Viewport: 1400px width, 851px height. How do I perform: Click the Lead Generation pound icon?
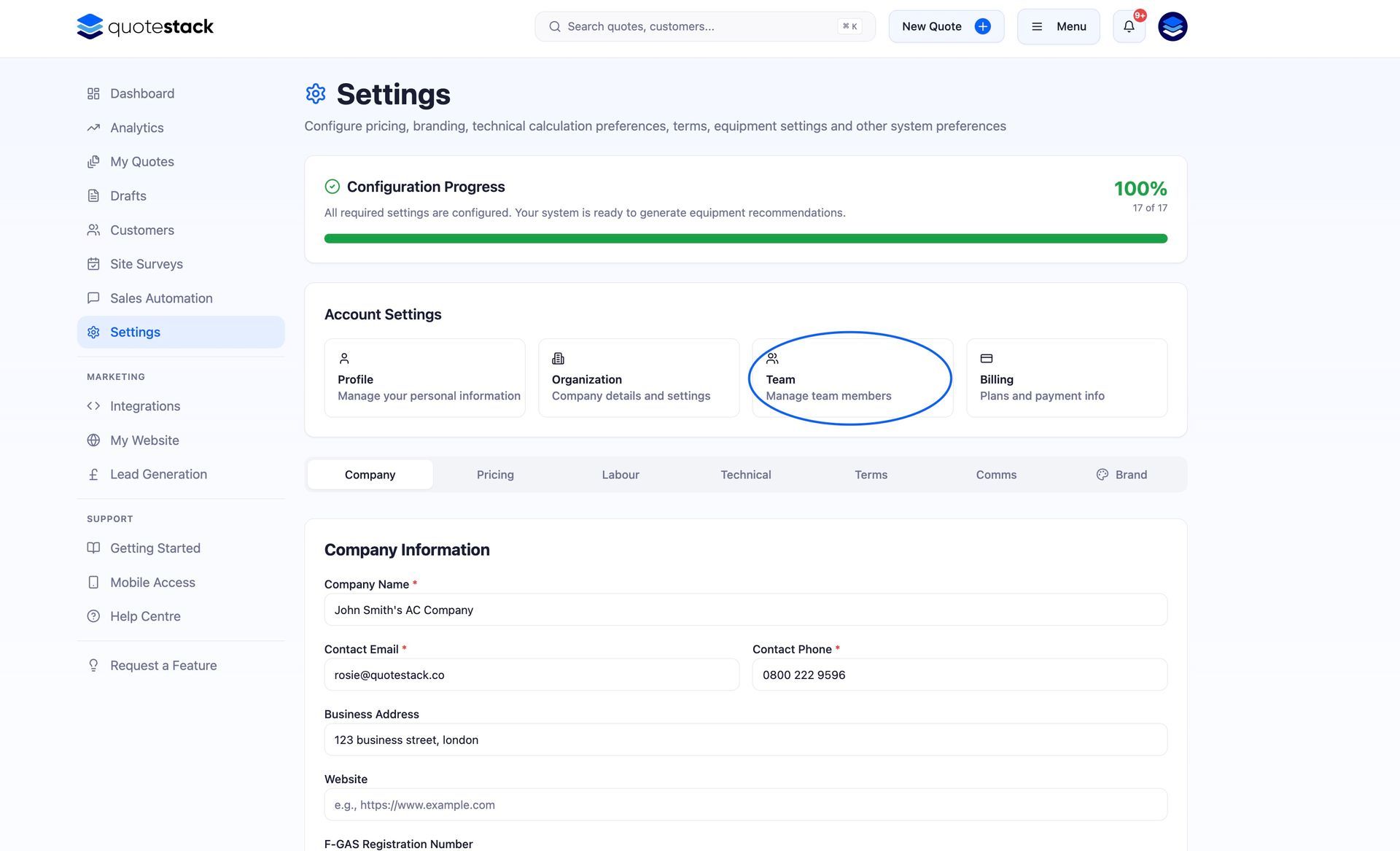[x=93, y=475]
